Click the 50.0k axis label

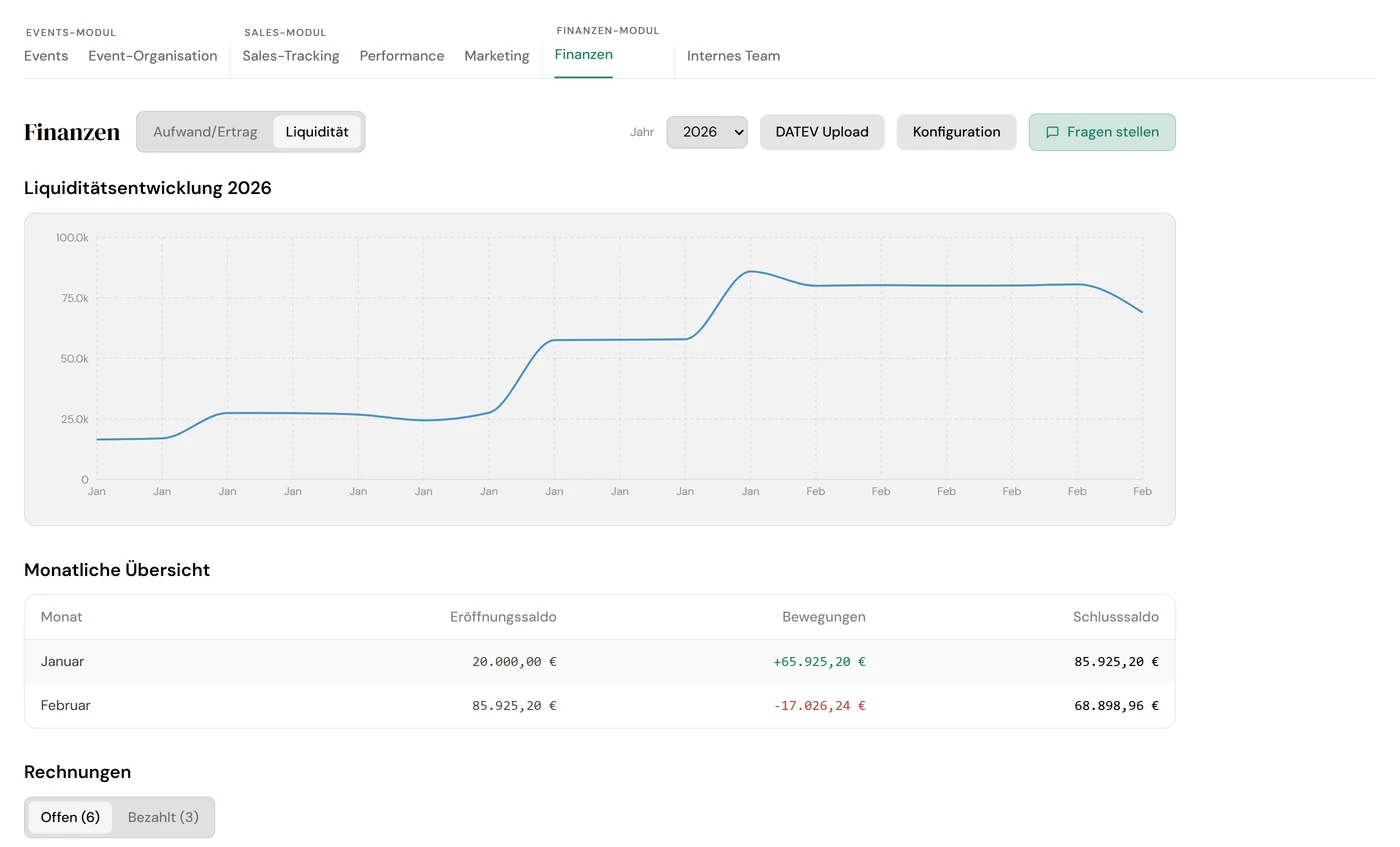coord(75,358)
